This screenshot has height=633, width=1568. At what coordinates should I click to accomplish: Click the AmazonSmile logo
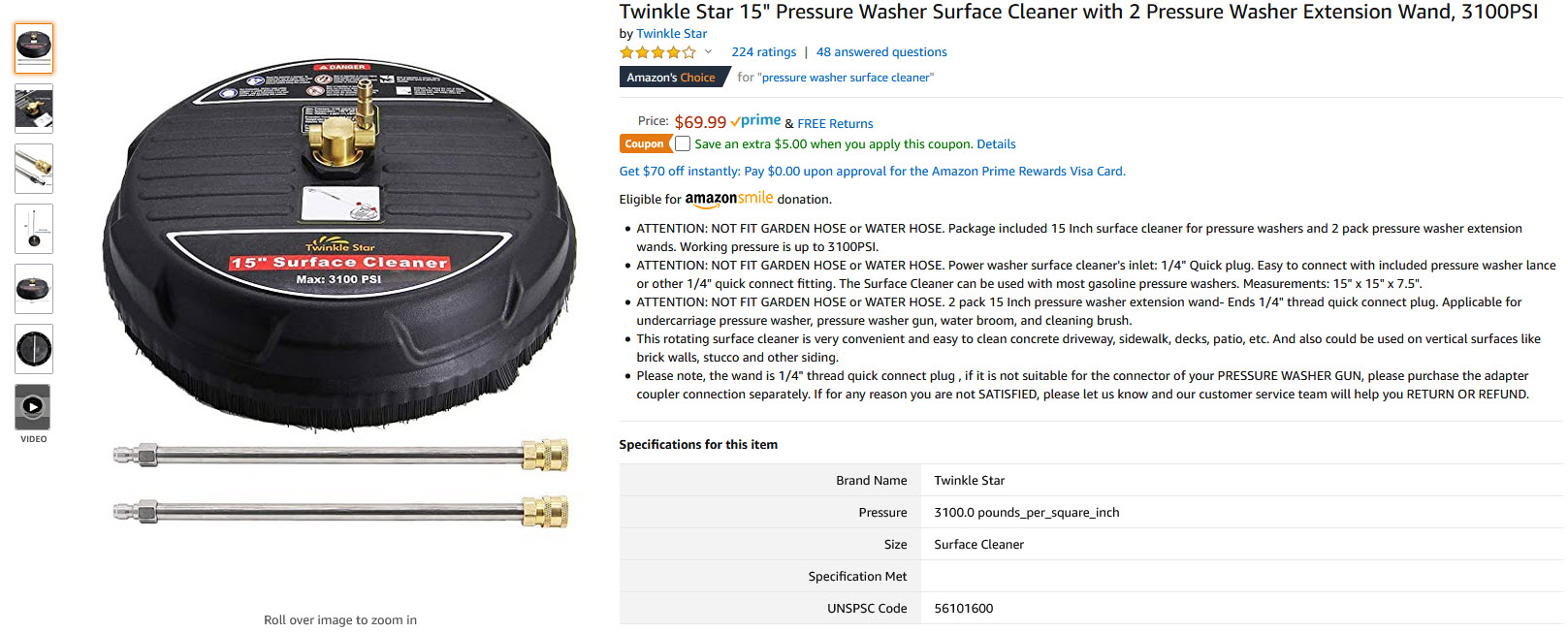pyautogui.click(x=729, y=199)
